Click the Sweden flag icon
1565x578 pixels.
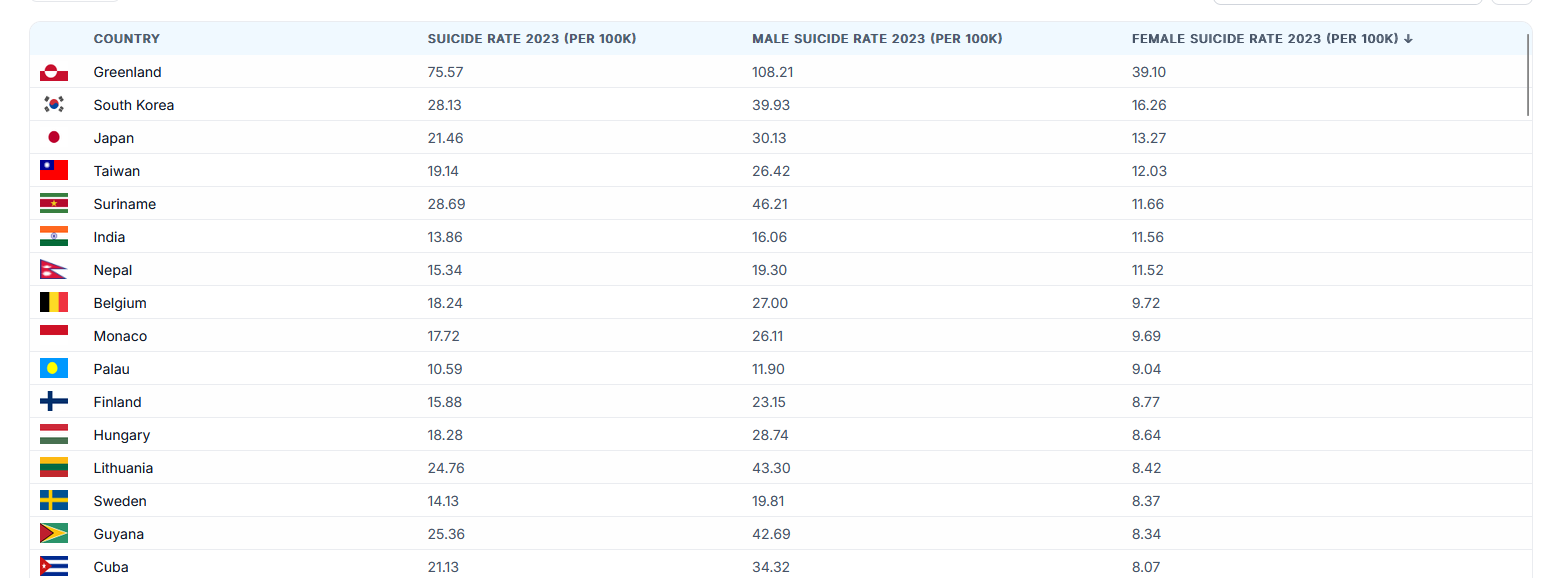point(54,501)
